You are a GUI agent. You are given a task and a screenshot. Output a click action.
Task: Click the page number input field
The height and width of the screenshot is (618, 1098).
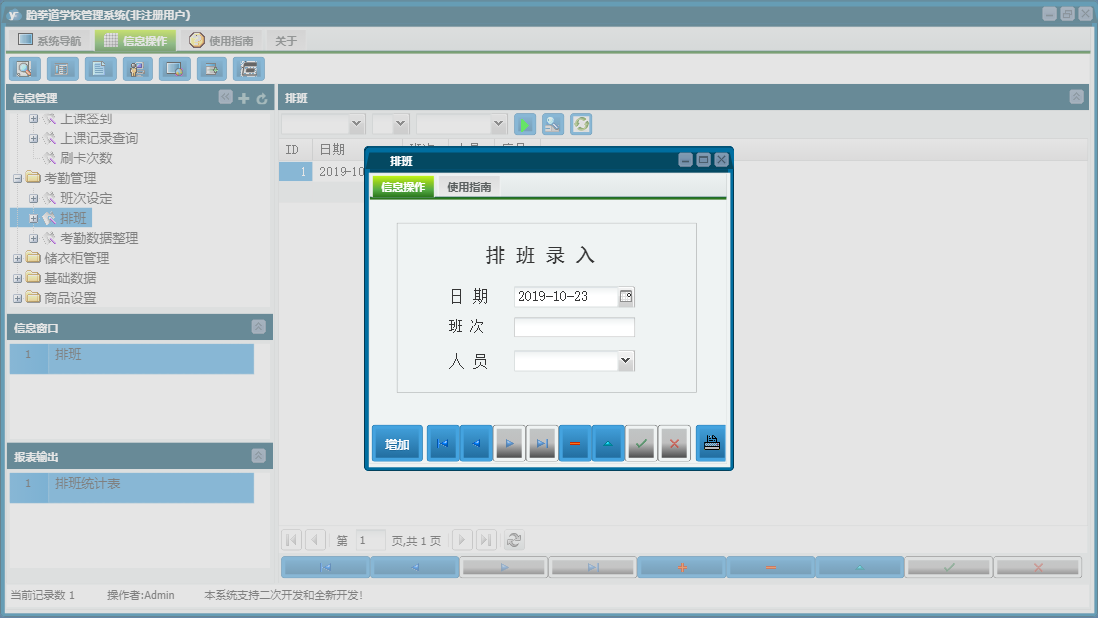click(370, 540)
